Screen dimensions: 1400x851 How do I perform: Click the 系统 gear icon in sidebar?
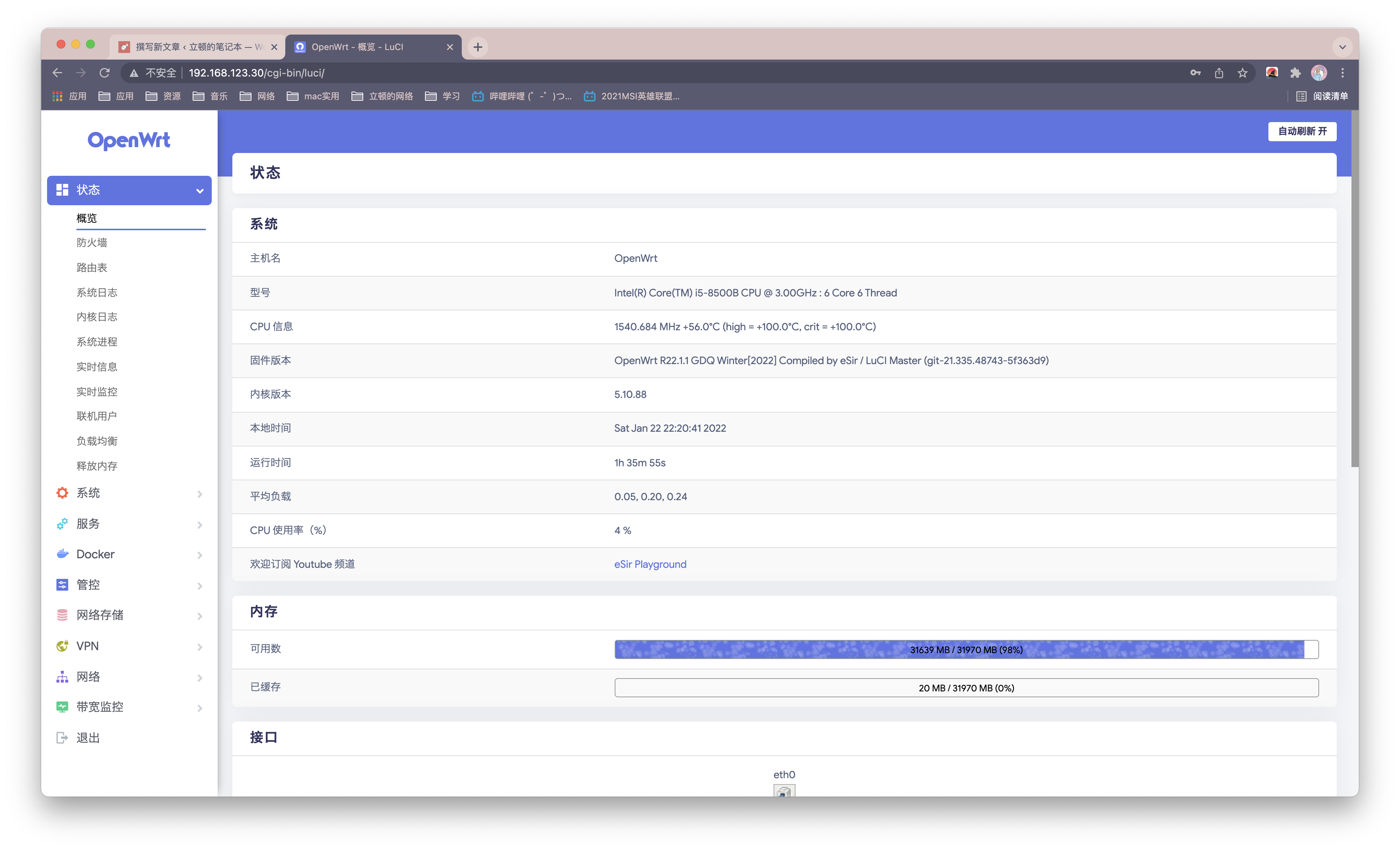pos(63,493)
